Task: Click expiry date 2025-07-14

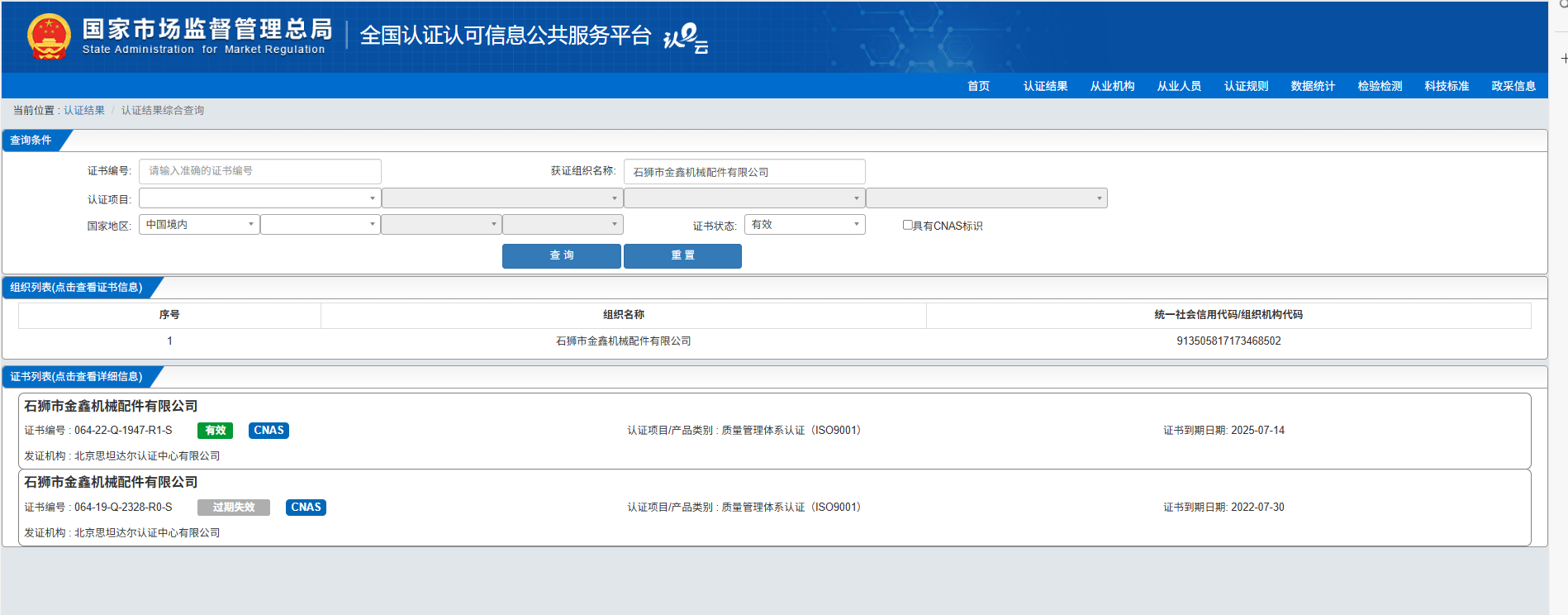Action: click(1257, 431)
